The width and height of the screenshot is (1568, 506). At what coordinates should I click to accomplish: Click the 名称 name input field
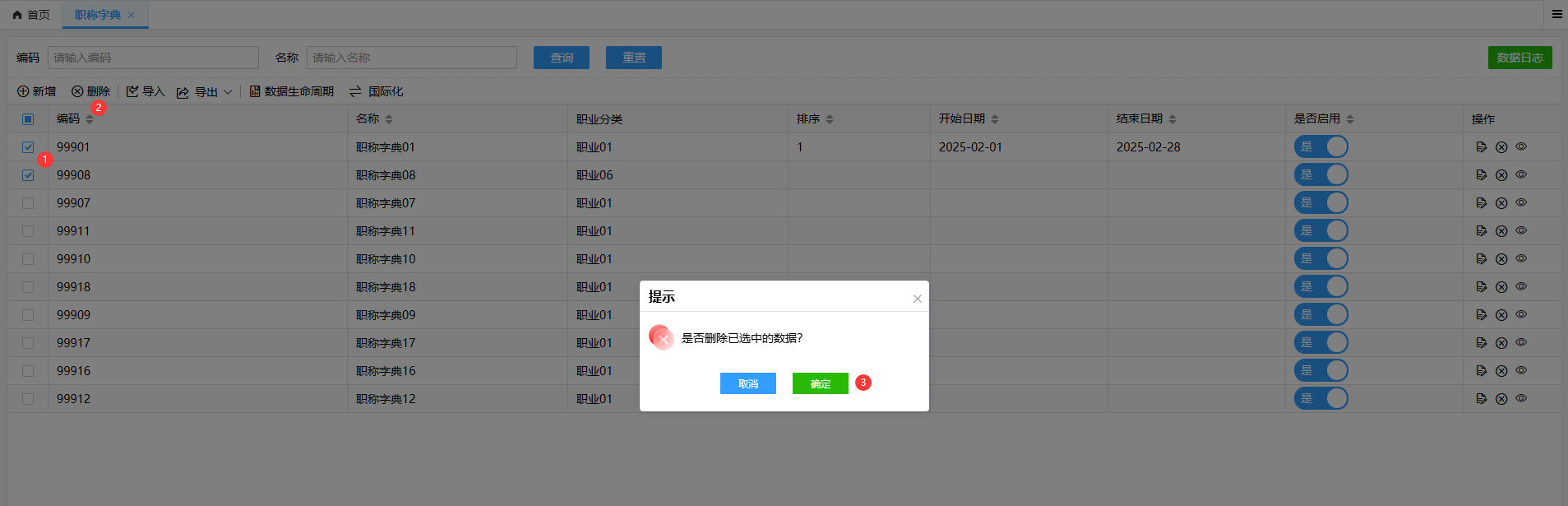[411, 58]
